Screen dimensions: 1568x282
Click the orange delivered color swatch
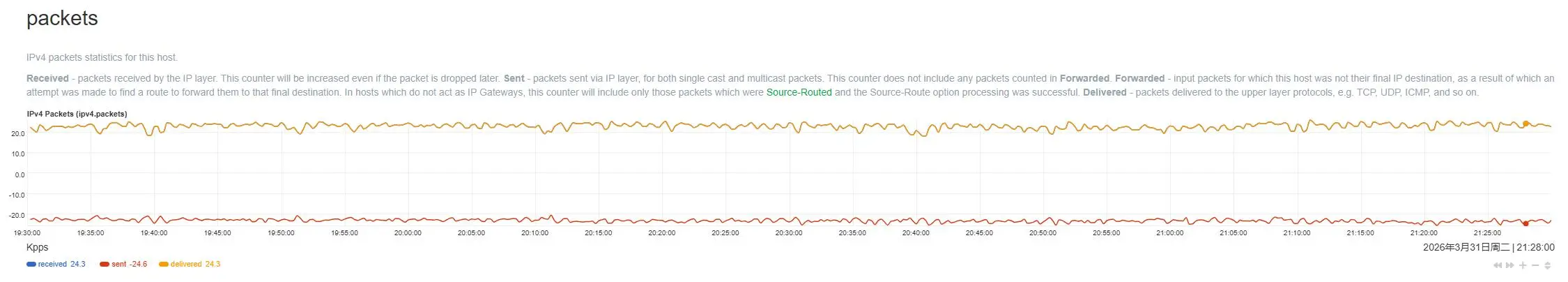[164, 265]
